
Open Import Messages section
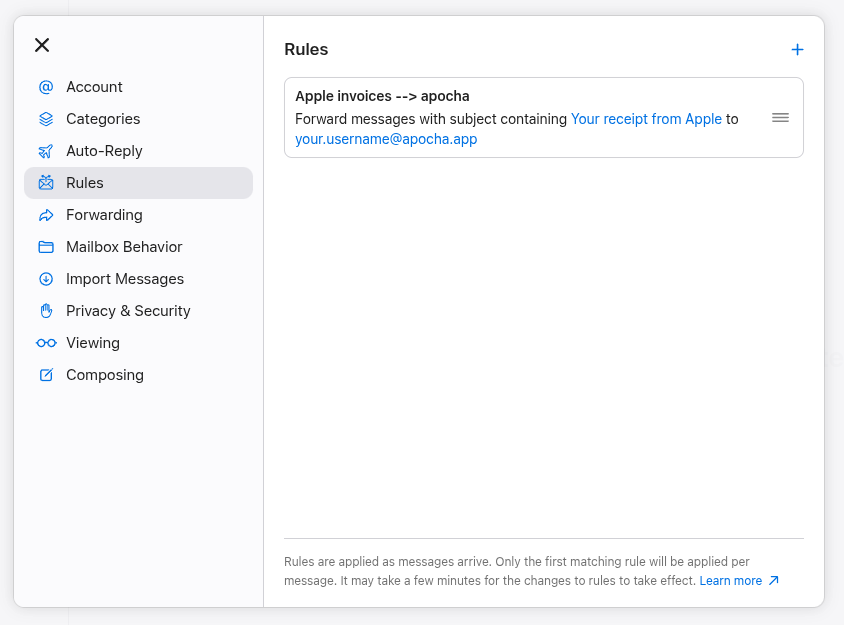(138, 279)
